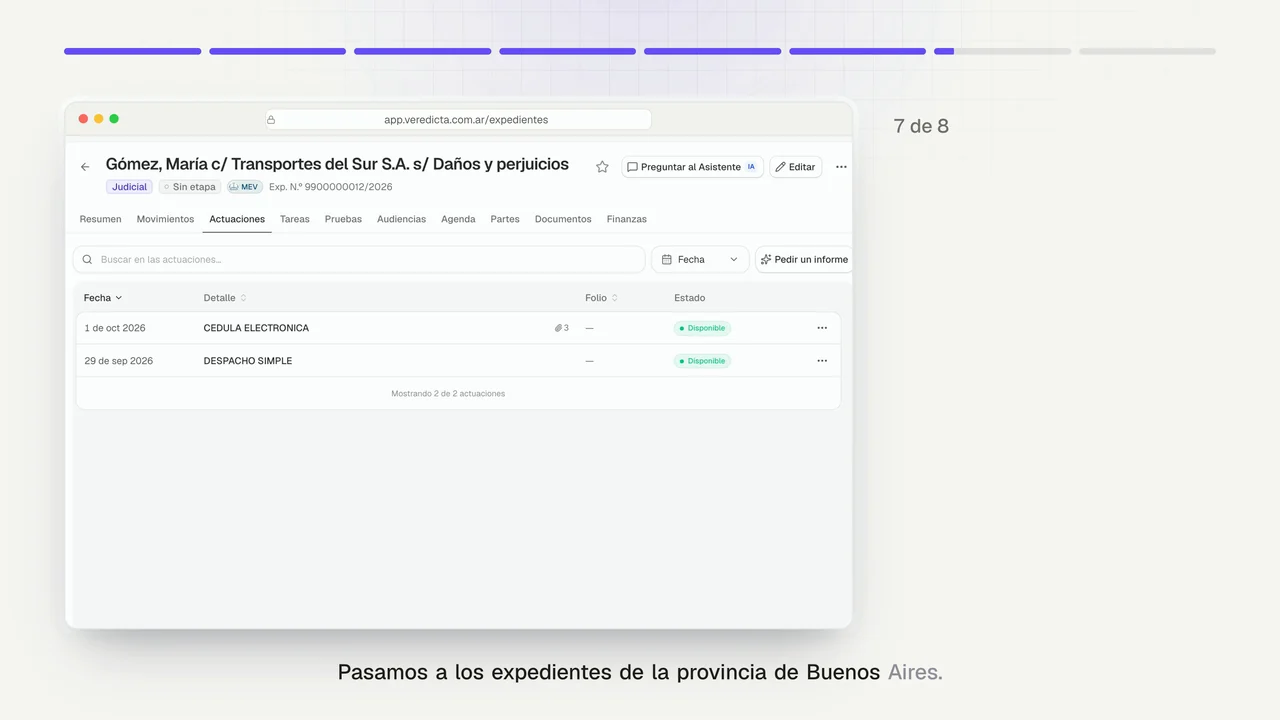The height and width of the screenshot is (720, 1280).
Task: Star the Gómez, María expediente as favorite
Action: coord(602,167)
